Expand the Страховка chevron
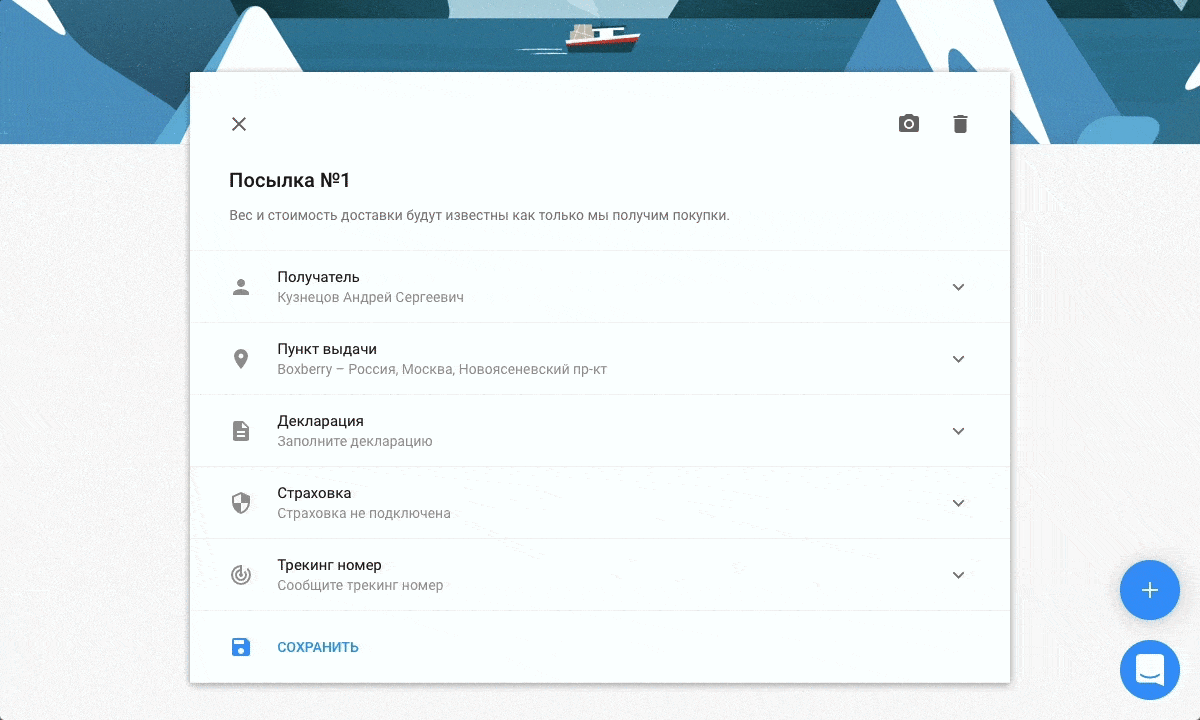 click(958, 503)
